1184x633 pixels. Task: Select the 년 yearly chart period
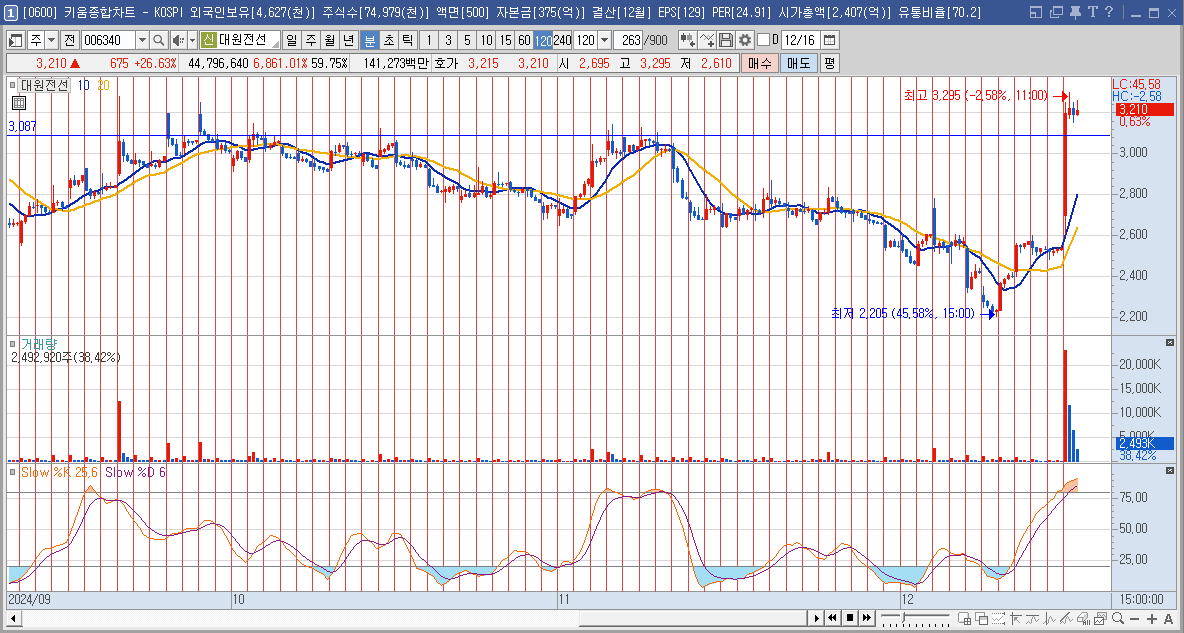[x=348, y=40]
